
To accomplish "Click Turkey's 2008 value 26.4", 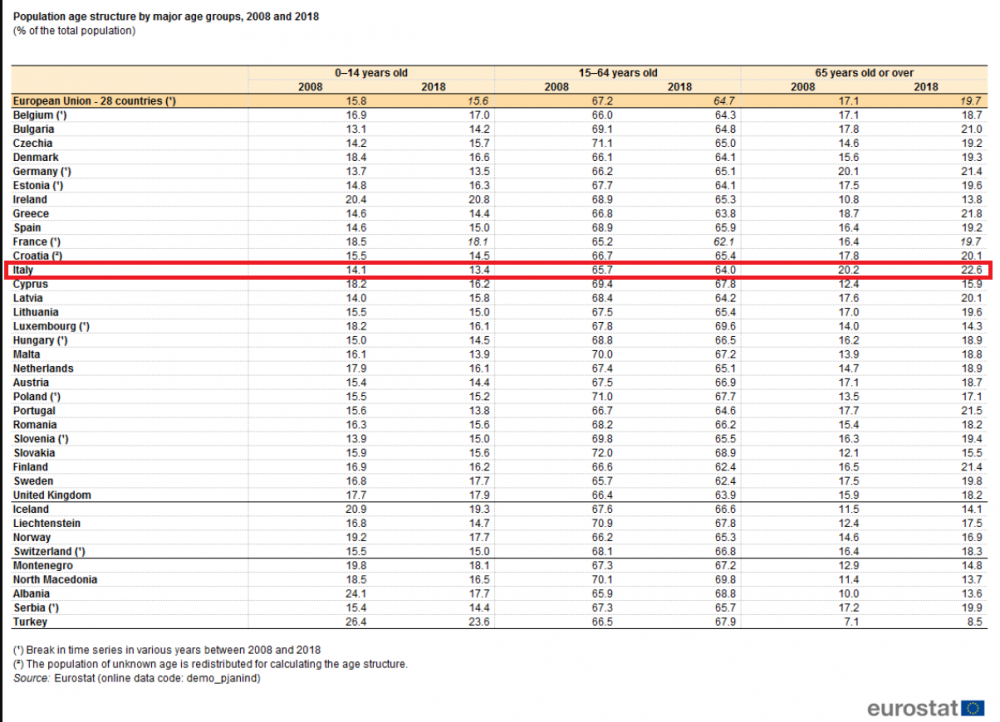I will click(356, 622).
